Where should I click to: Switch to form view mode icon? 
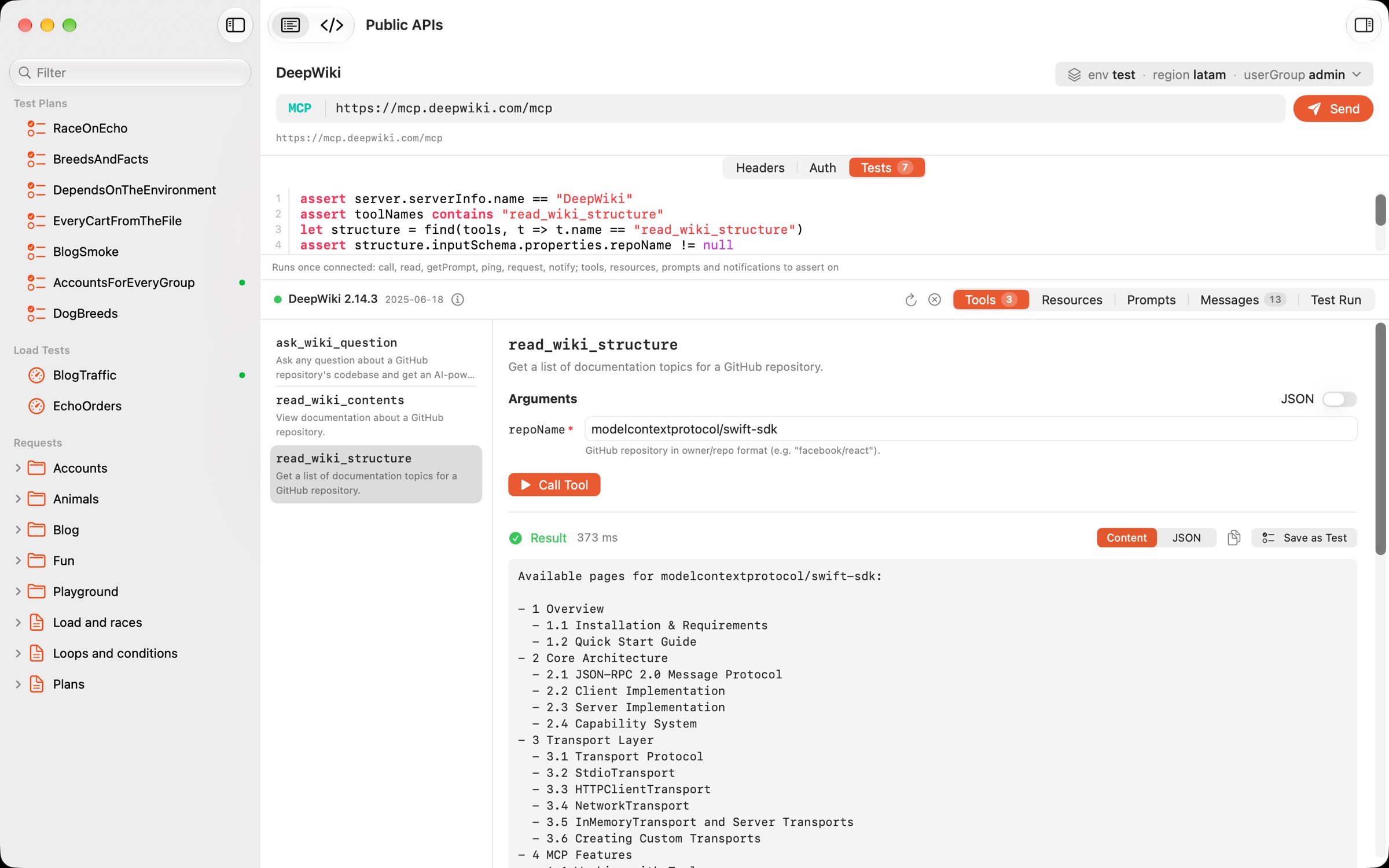(x=291, y=25)
